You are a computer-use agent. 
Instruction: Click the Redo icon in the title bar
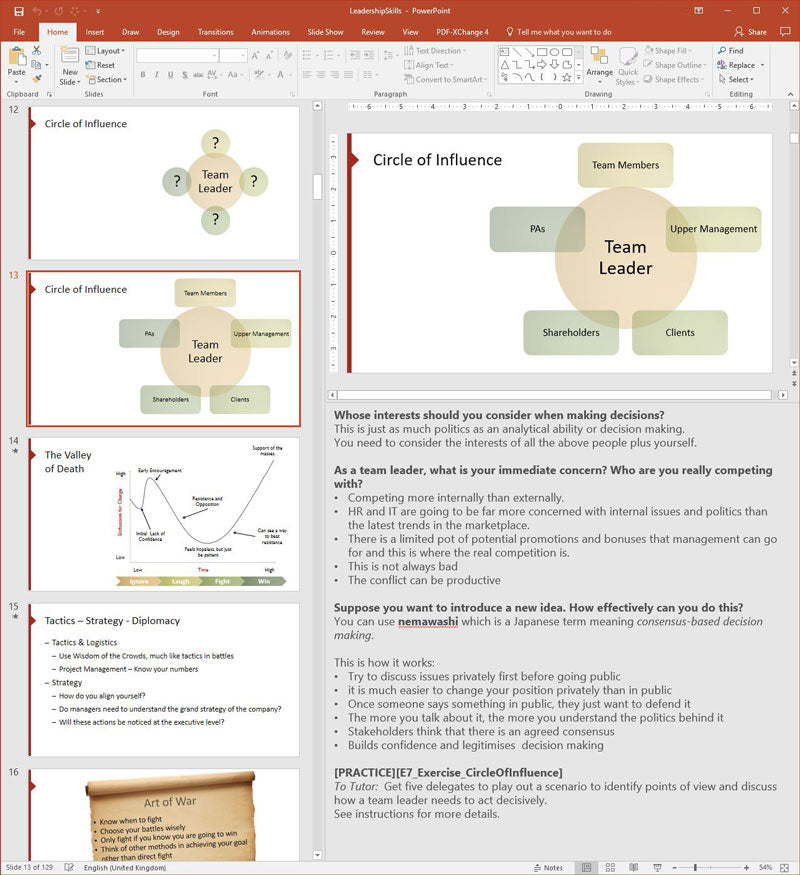59,11
